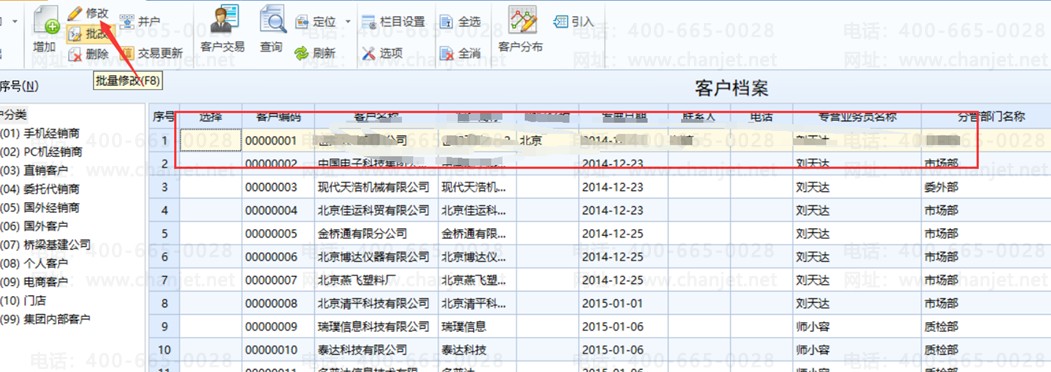The width and height of the screenshot is (1051, 372).
Task: Select customer name 泰达科技有限公司
Action: 362,350
